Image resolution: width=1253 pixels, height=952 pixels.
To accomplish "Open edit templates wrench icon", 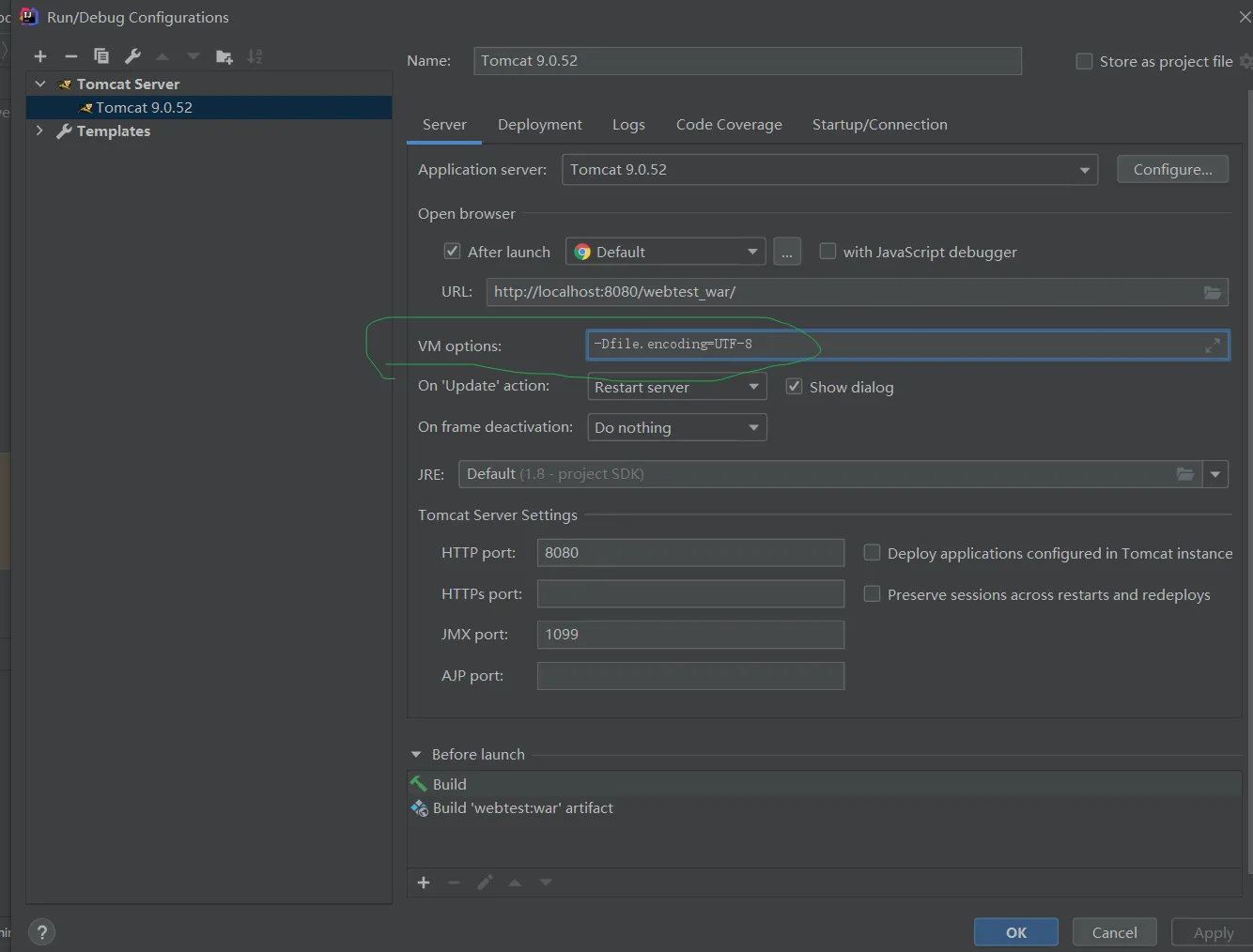I will [x=132, y=56].
